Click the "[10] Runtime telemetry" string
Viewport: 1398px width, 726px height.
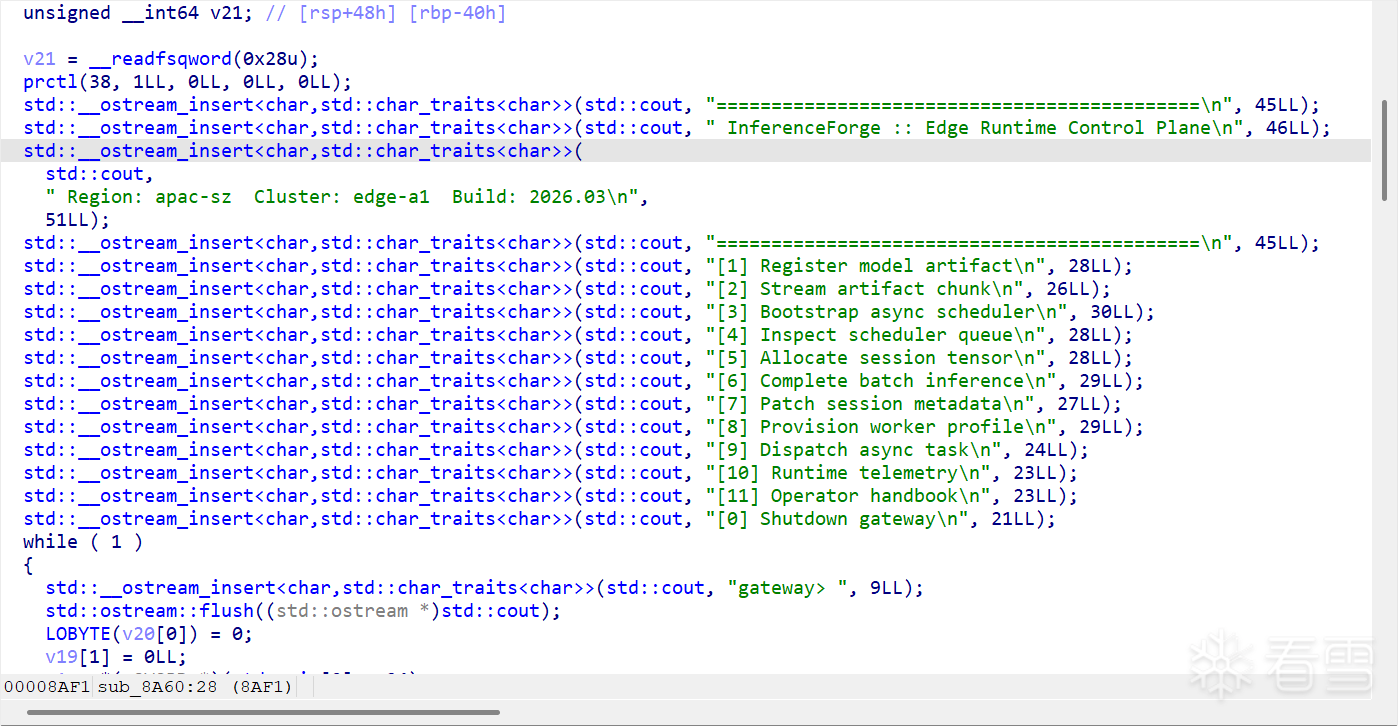[x=853, y=473]
